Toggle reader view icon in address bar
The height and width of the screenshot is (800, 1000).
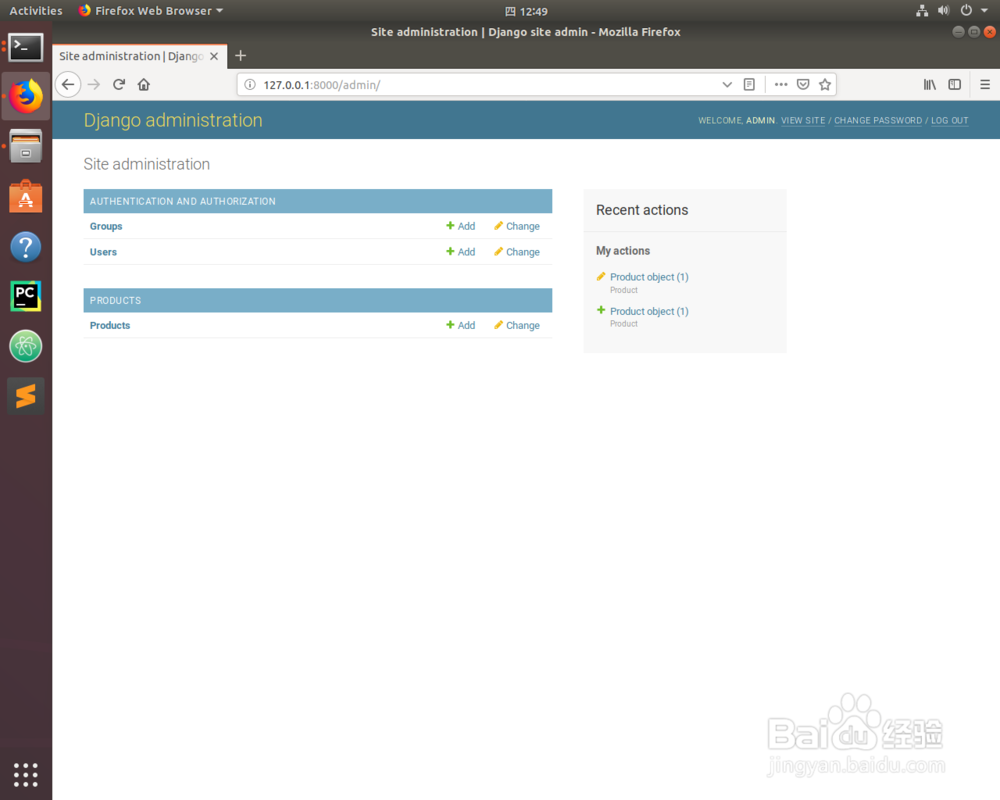pos(749,85)
